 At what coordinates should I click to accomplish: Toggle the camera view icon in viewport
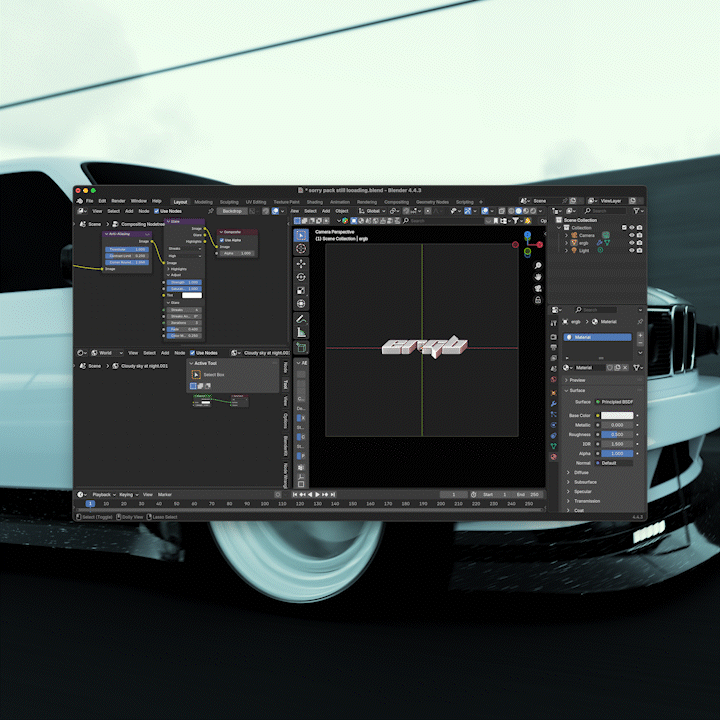[x=538, y=288]
